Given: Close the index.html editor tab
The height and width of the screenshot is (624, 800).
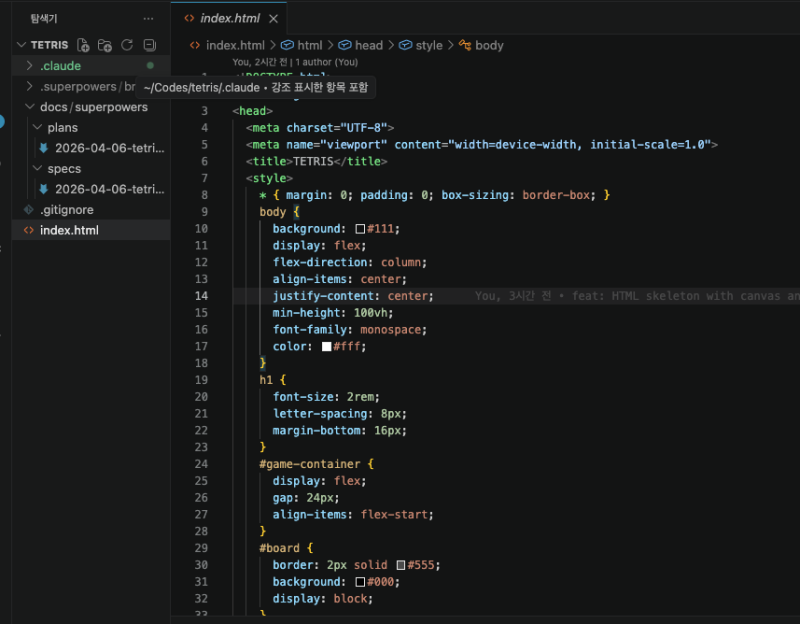Looking at the screenshot, I should [274, 19].
